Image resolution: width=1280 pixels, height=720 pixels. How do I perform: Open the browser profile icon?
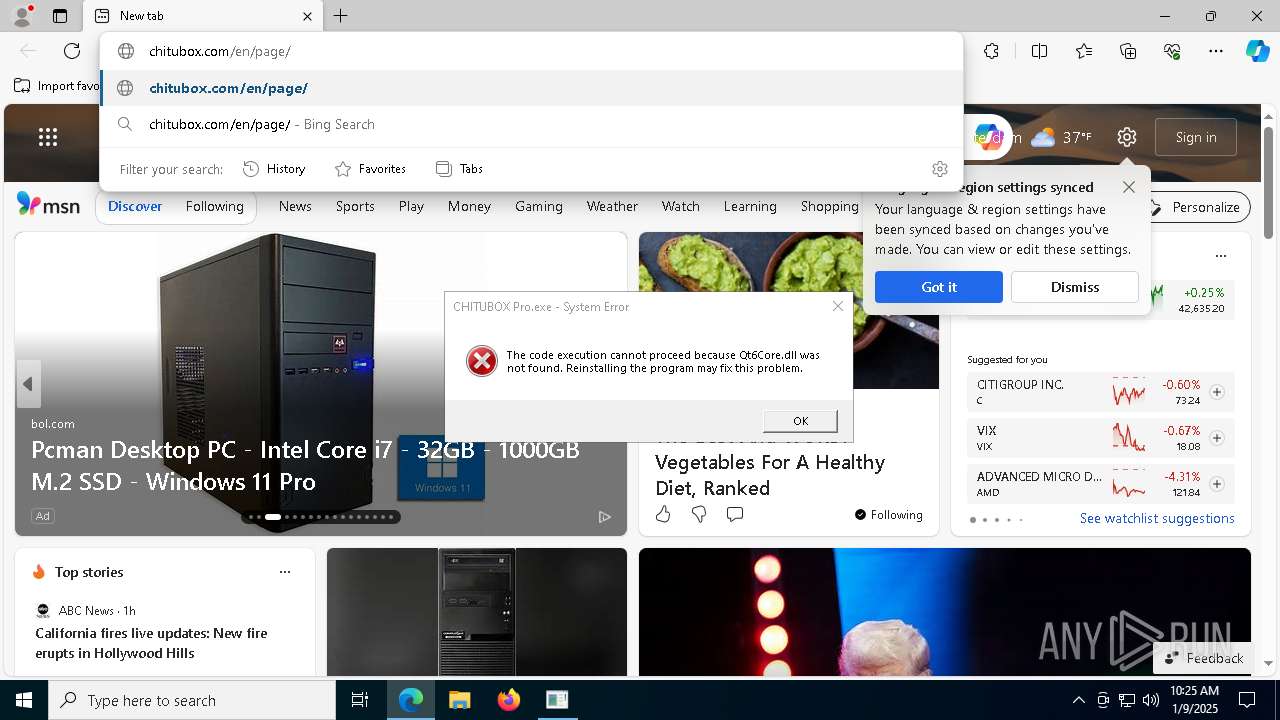[22, 15]
